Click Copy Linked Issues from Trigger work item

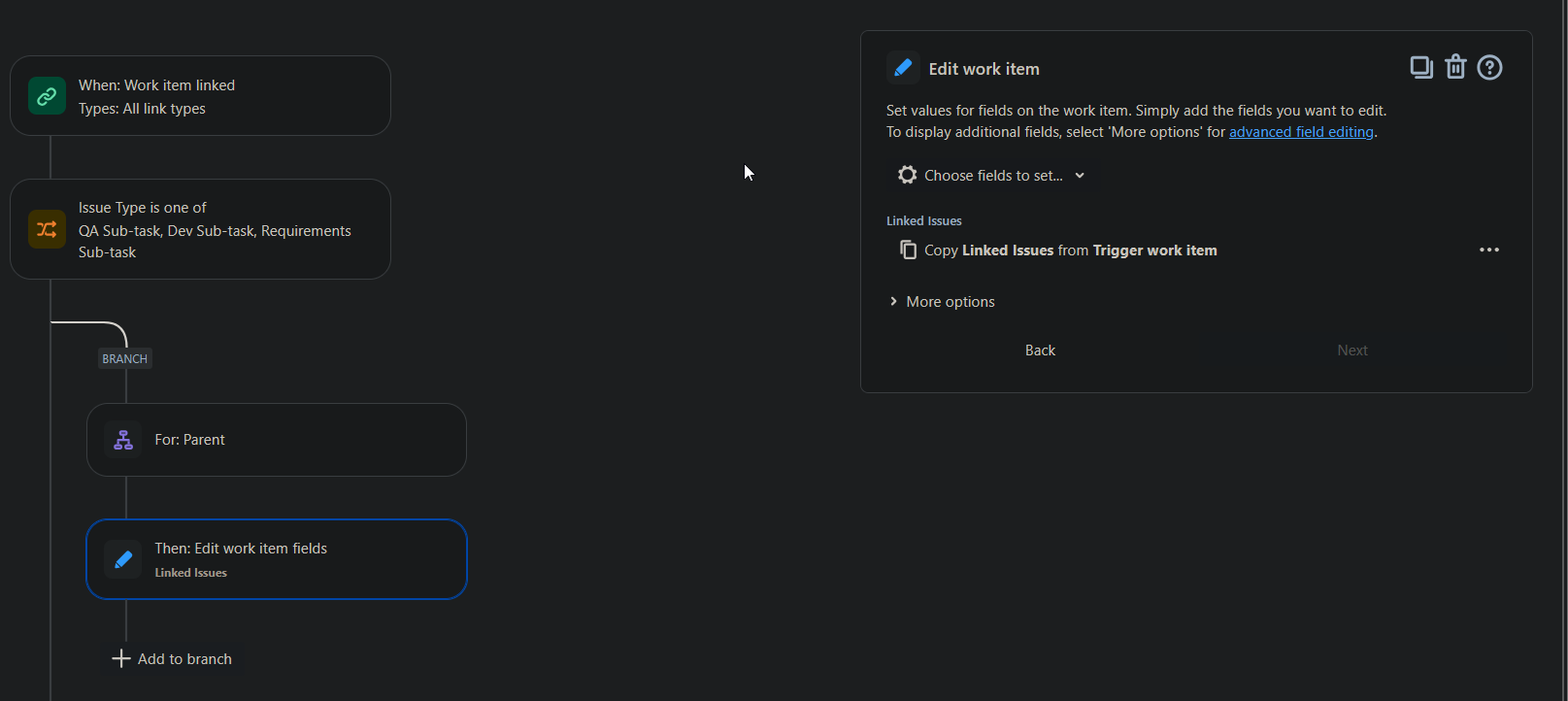point(1070,250)
